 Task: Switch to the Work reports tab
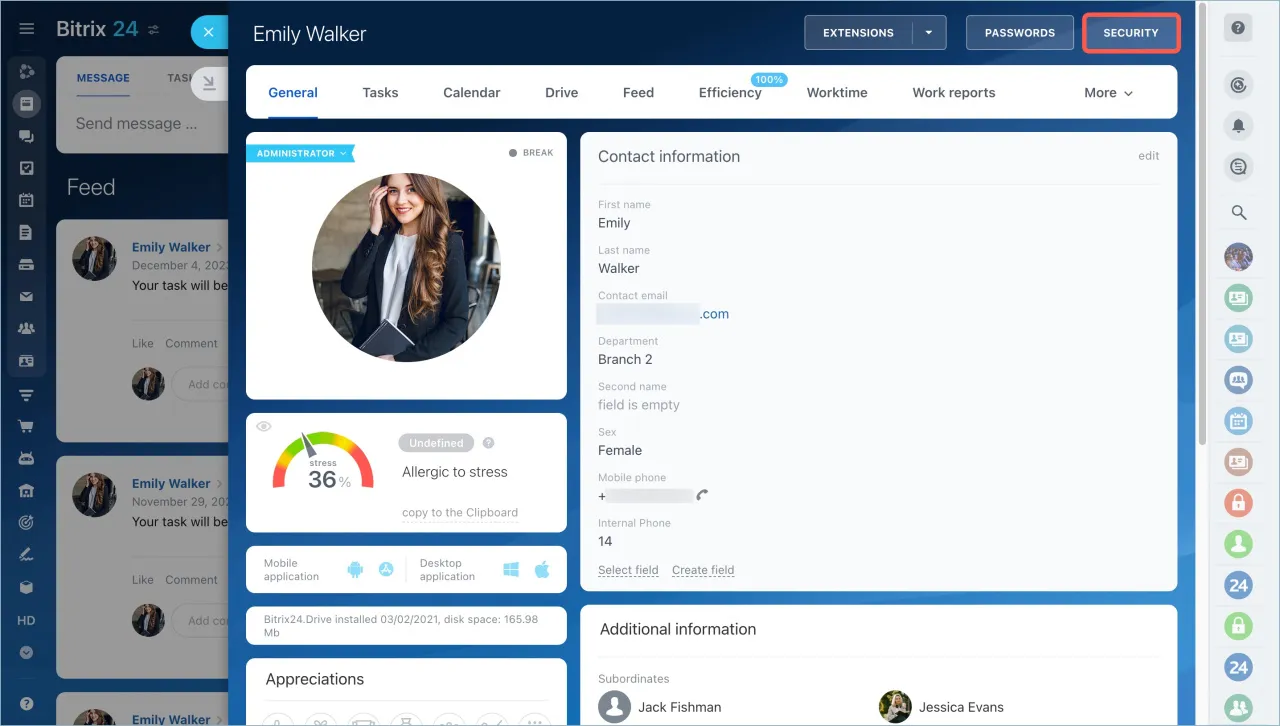click(x=954, y=92)
